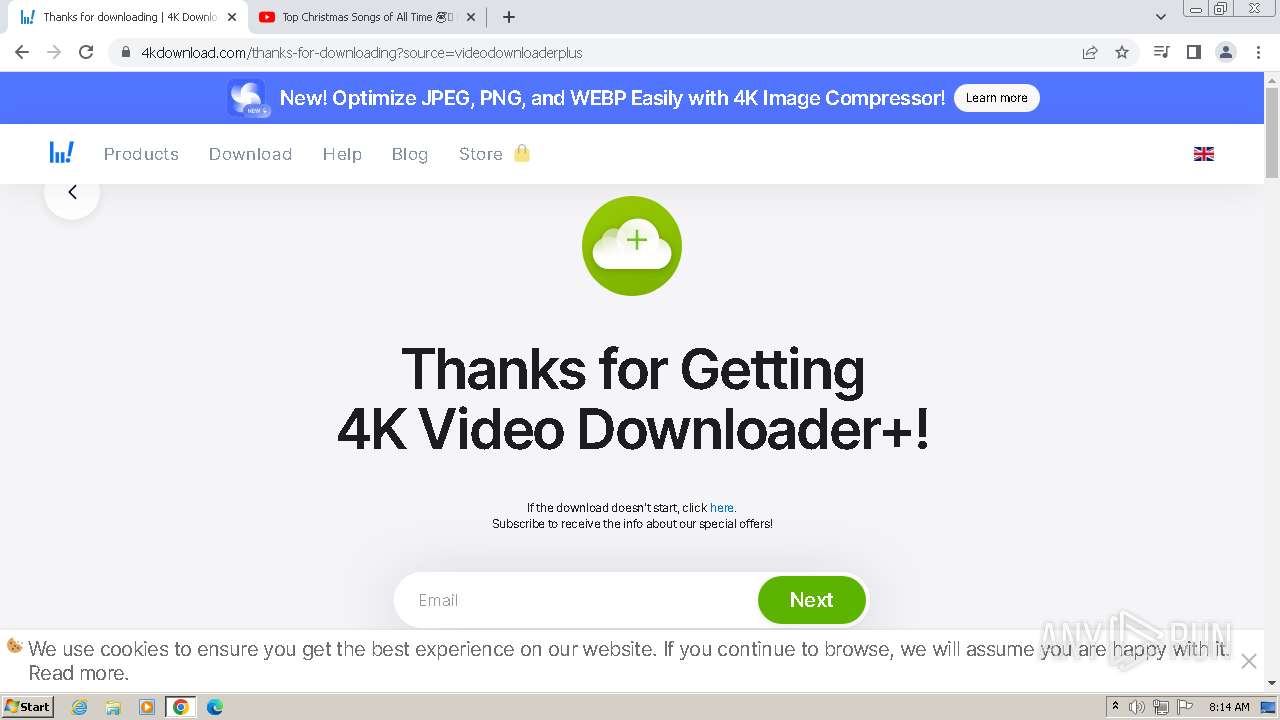Click the browser forward arrow
The width and height of the screenshot is (1280, 720).
click(54, 52)
